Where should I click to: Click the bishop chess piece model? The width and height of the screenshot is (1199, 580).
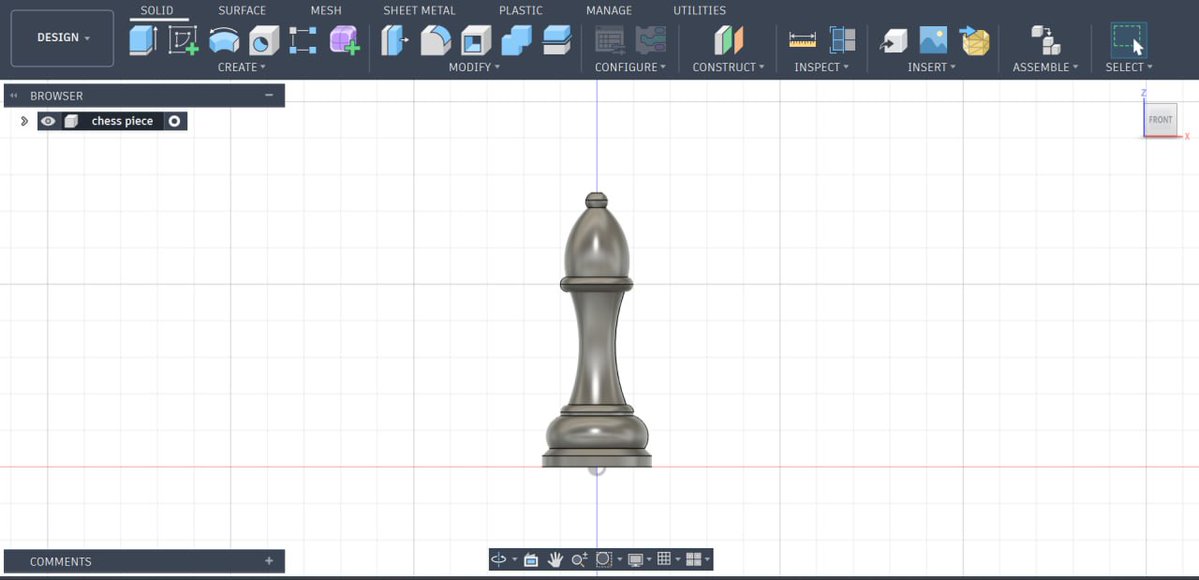pyautogui.click(x=596, y=329)
